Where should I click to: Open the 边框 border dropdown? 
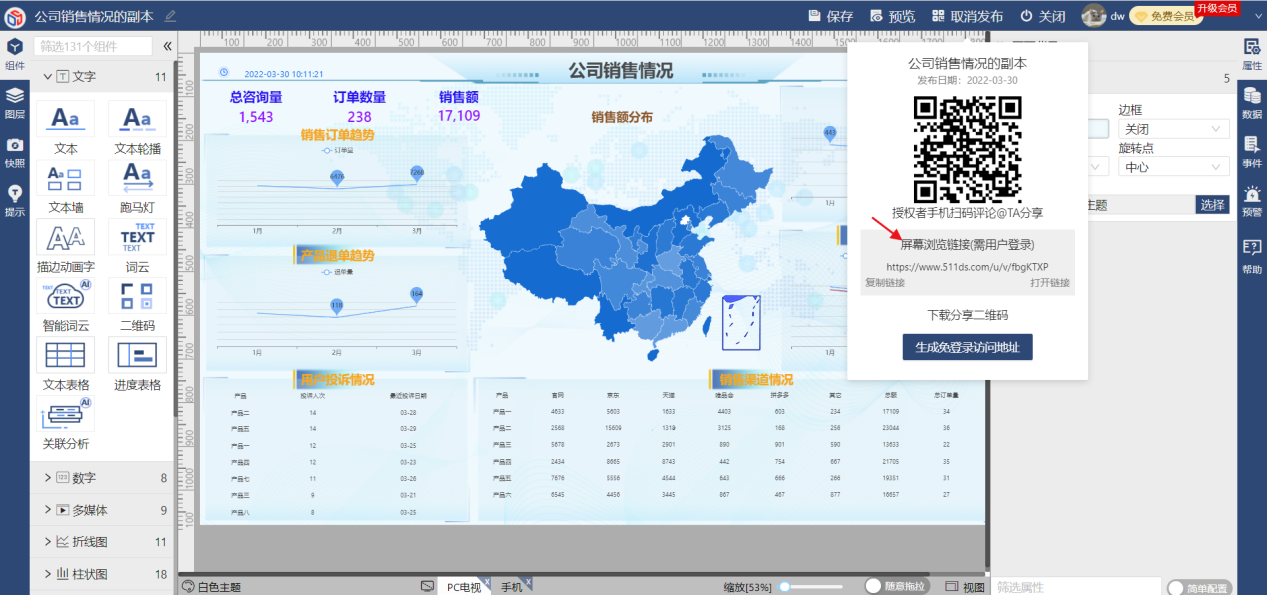(x=1173, y=129)
